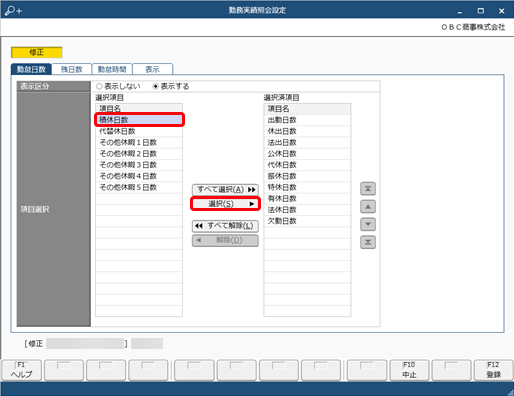The width and height of the screenshot is (514, 396).
Task: Click the すべて解除(L) button
Action: (x=225, y=226)
